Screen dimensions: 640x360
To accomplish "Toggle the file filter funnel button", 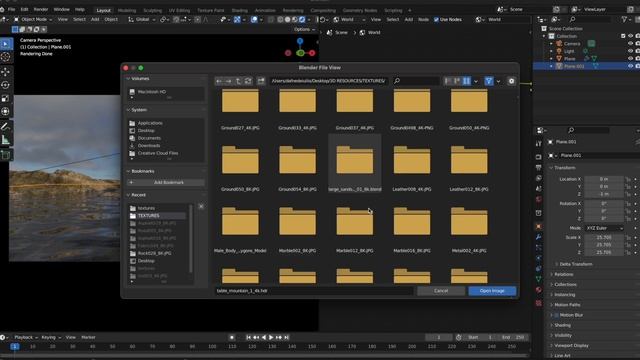I will pos(489,81).
